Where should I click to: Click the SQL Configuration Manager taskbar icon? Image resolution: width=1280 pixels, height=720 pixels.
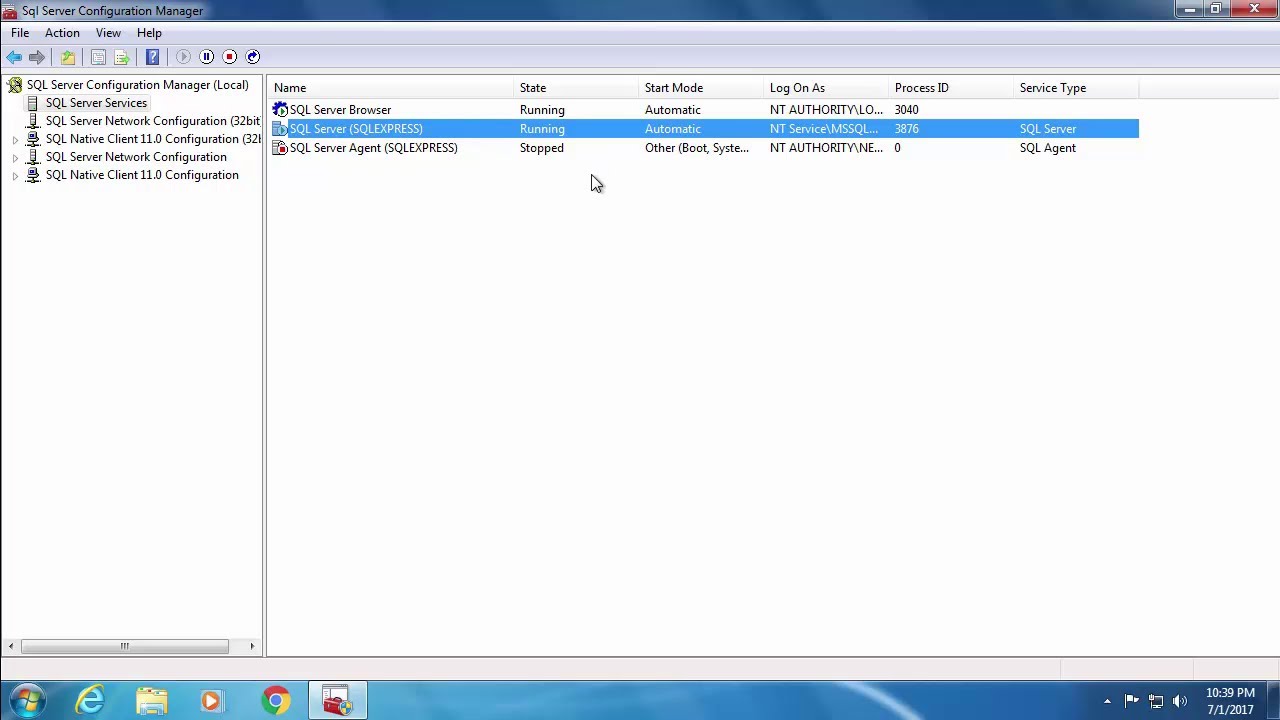pos(337,701)
